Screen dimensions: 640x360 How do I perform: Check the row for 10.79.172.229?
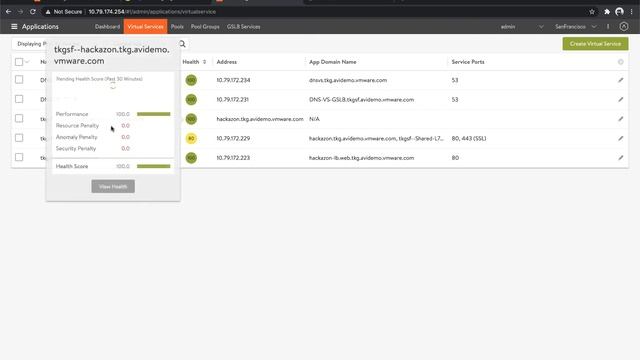pyautogui.click(x=19, y=138)
